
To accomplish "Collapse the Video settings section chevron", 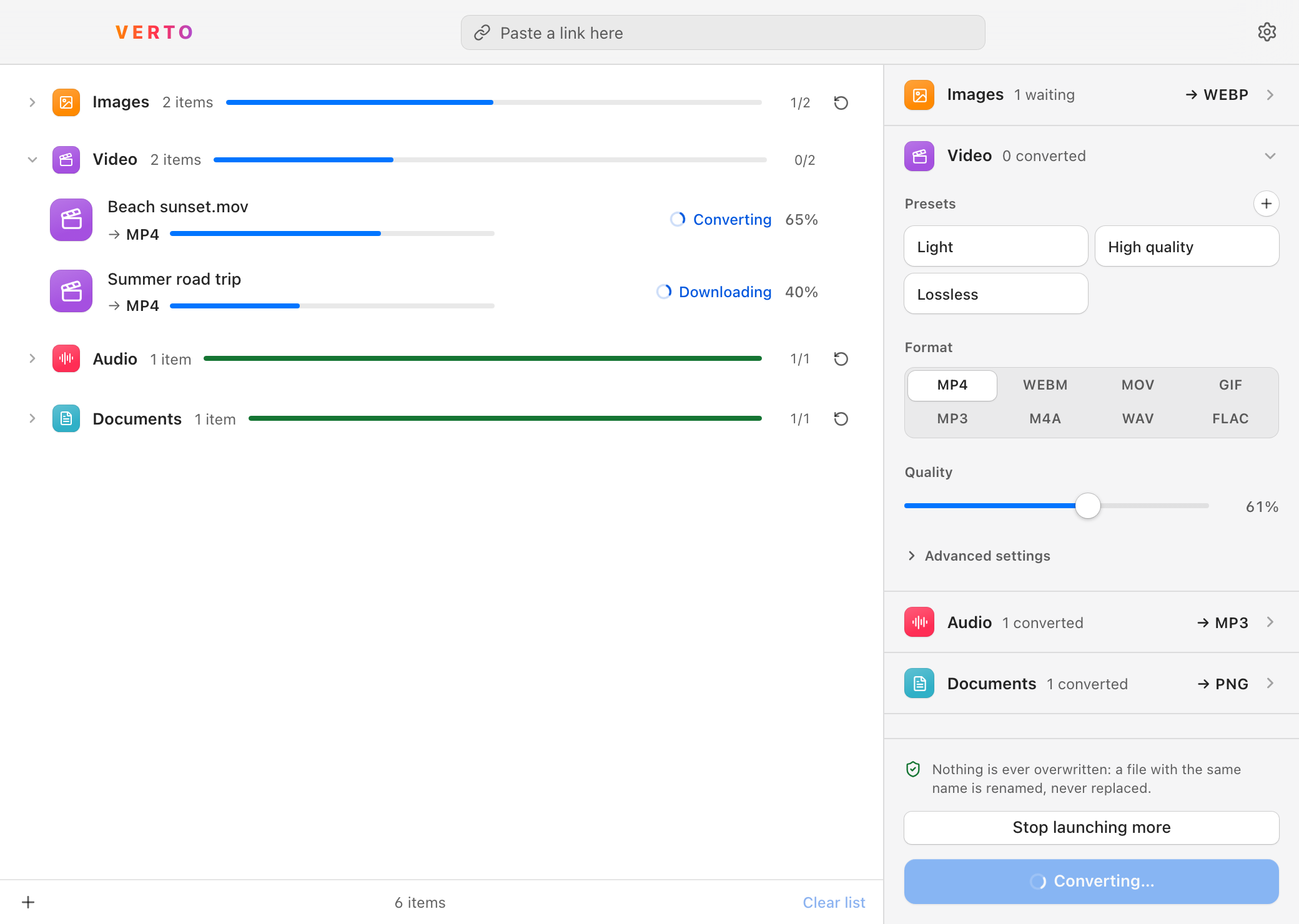I will (1270, 156).
